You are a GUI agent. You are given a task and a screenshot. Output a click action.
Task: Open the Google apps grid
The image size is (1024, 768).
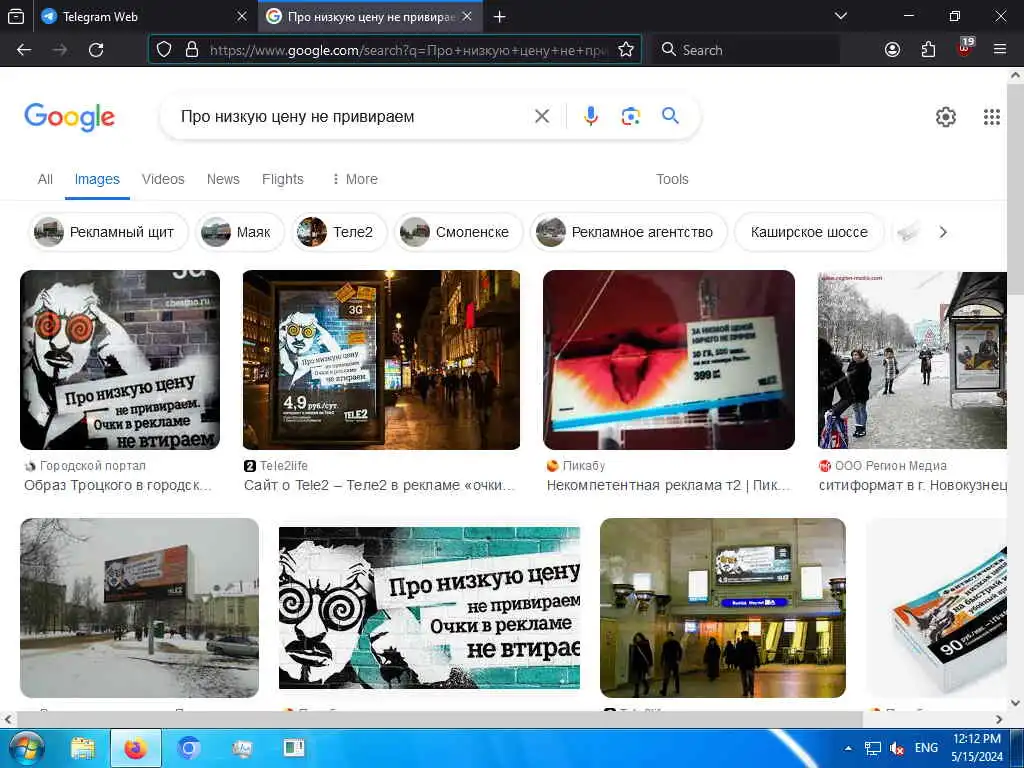pyautogui.click(x=992, y=117)
